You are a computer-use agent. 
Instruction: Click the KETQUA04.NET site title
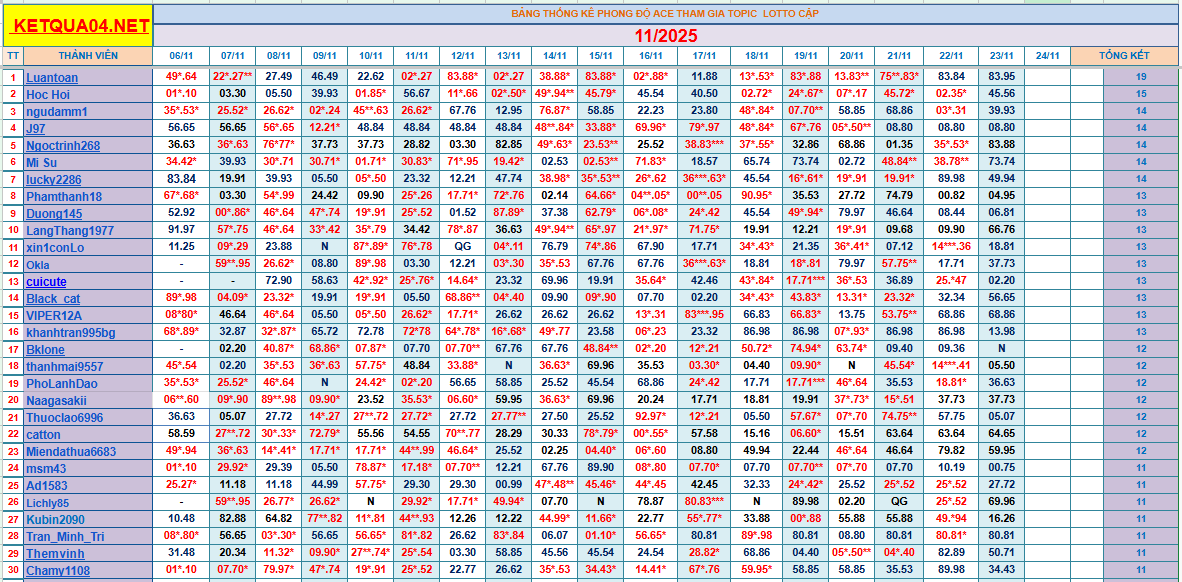click(x=82, y=25)
